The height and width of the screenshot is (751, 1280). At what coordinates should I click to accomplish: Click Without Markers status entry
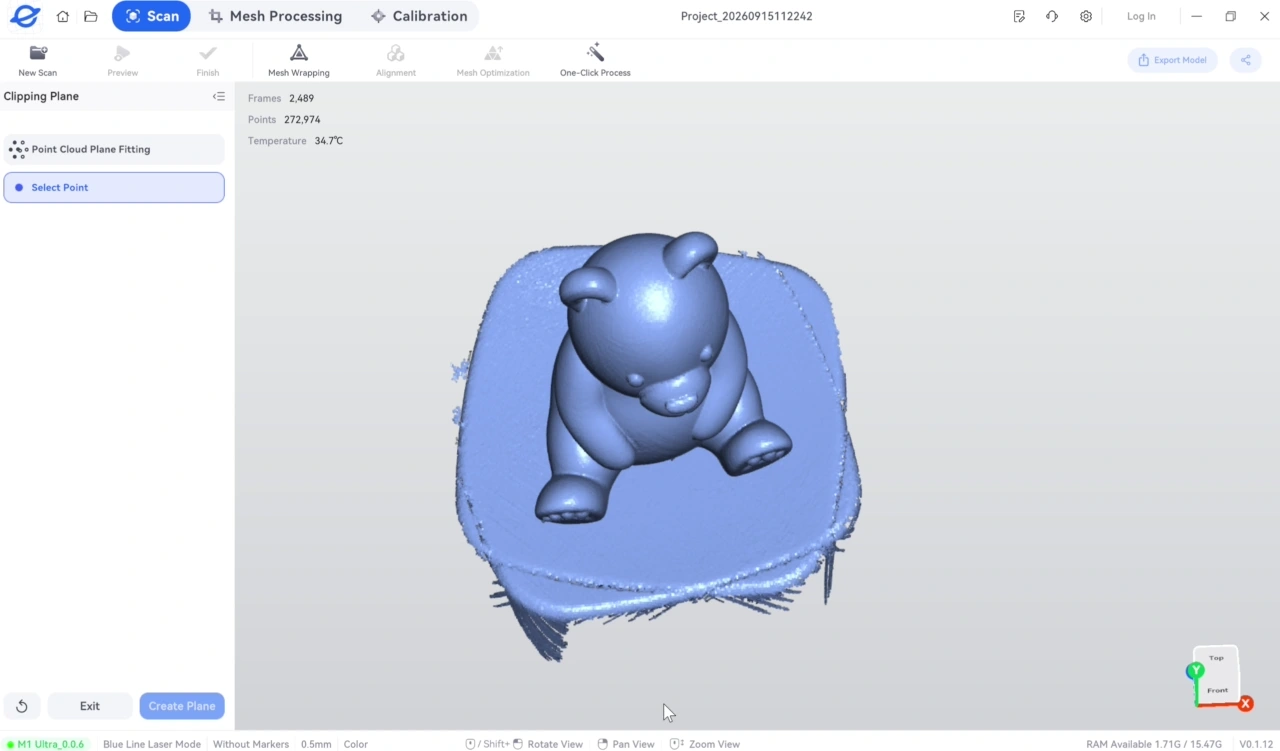click(251, 744)
